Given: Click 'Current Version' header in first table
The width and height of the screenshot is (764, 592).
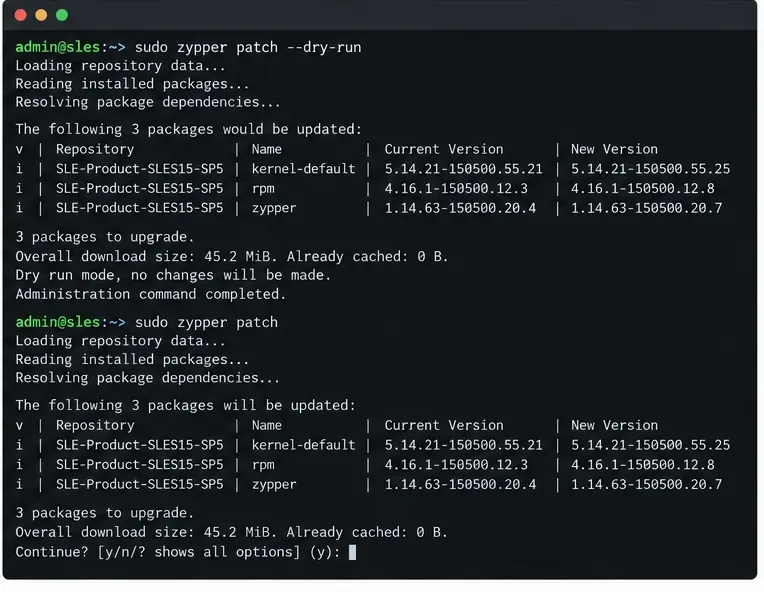Looking at the screenshot, I should click(444, 149).
